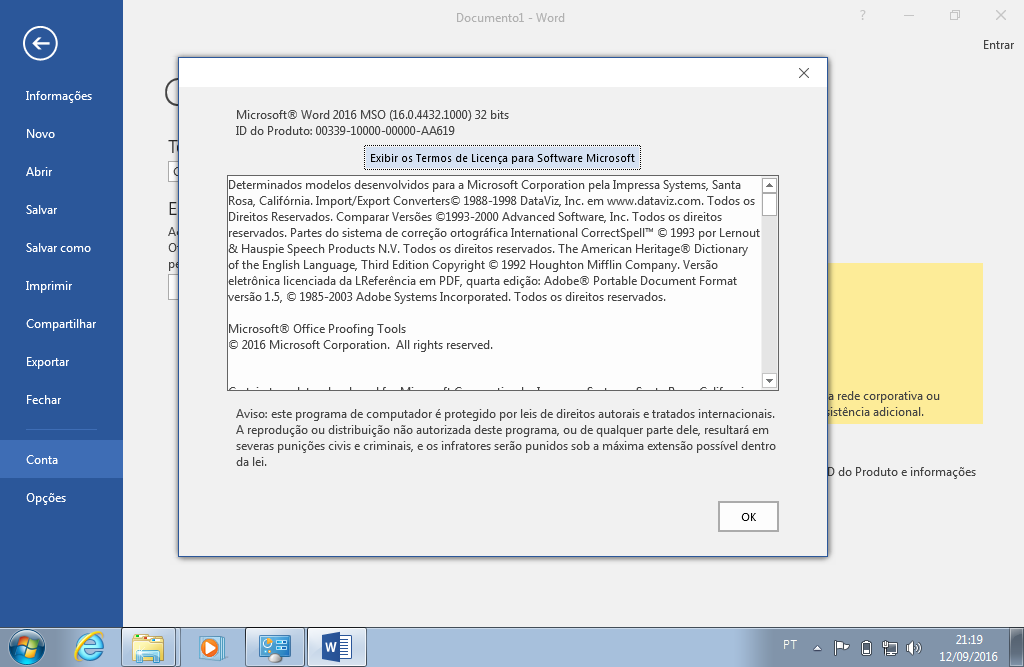Click the Word help question mark icon
This screenshot has height=667, width=1024.
tap(863, 15)
